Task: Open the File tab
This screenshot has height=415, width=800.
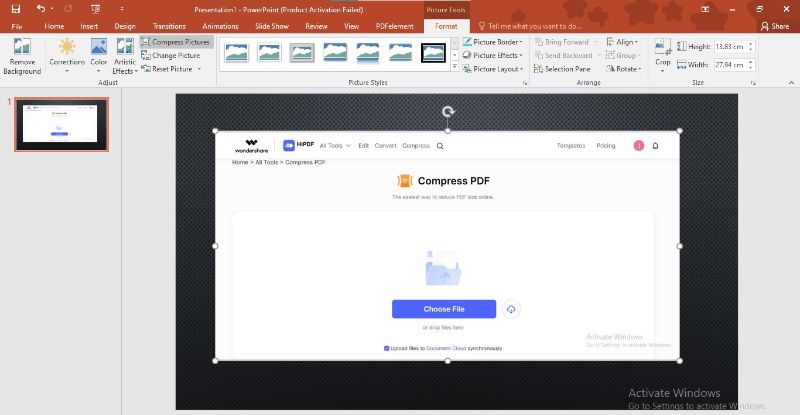Action: coord(17,26)
